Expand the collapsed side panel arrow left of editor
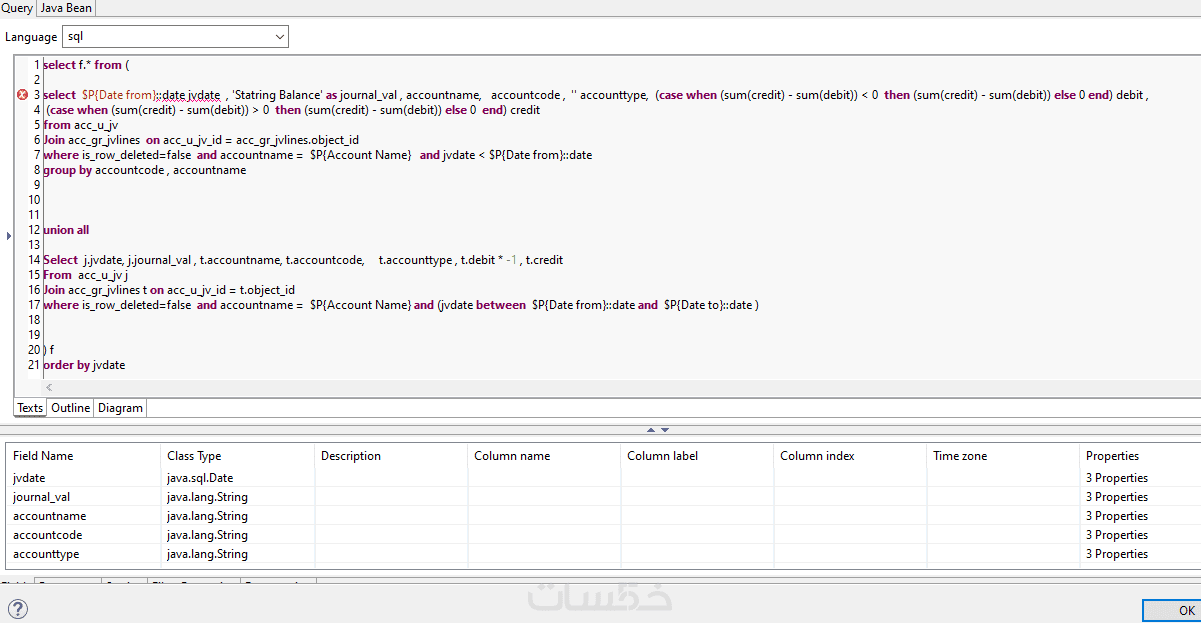1201x623 pixels. tap(9, 236)
